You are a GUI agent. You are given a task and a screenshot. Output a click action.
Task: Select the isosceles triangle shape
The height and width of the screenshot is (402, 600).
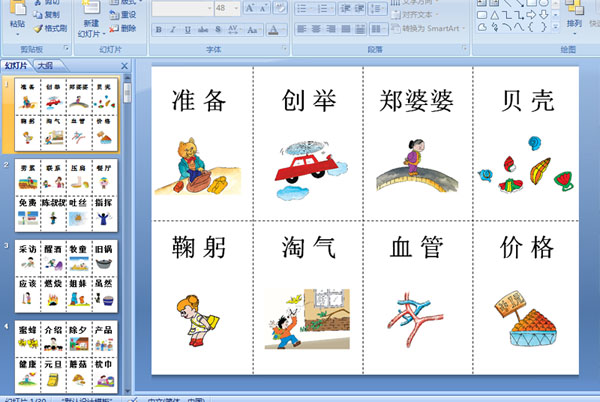click(494, 15)
